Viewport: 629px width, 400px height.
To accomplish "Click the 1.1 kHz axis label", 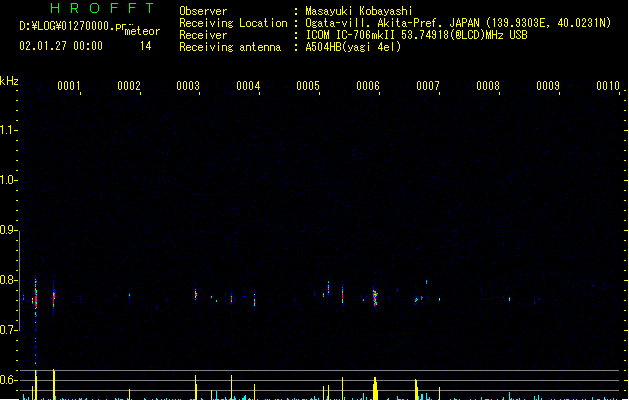I will (x=7, y=130).
